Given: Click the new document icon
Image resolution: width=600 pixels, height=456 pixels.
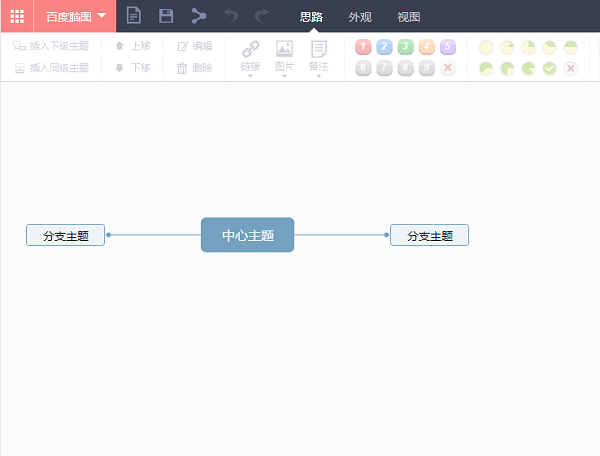Looking at the screenshot, I should pos(134,16).
